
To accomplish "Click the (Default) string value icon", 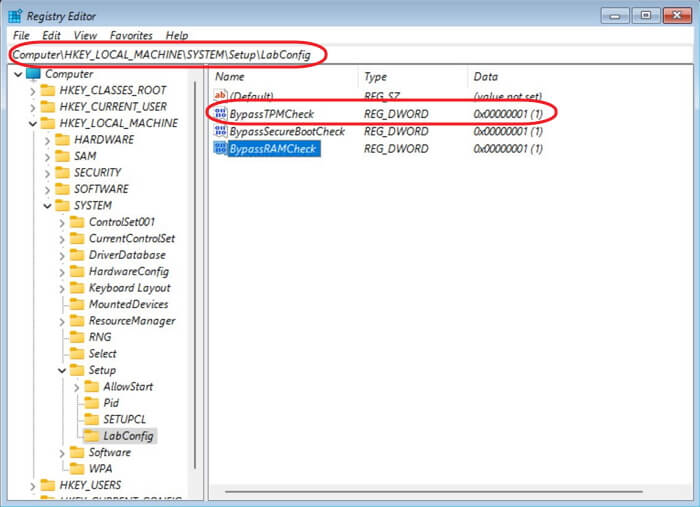I will [x=221, y=96].
